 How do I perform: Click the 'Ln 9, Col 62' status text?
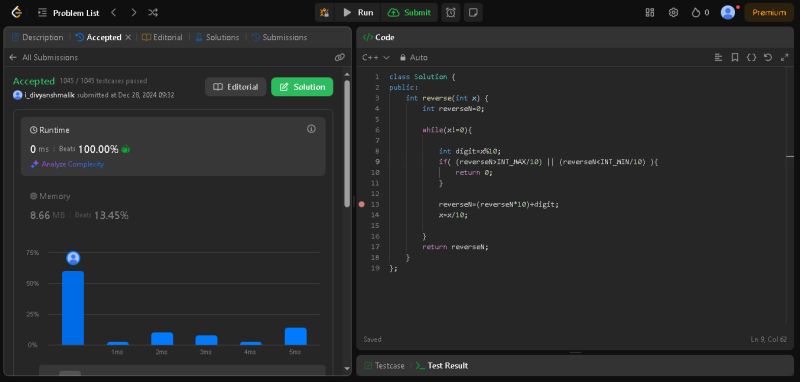(768, 339)
